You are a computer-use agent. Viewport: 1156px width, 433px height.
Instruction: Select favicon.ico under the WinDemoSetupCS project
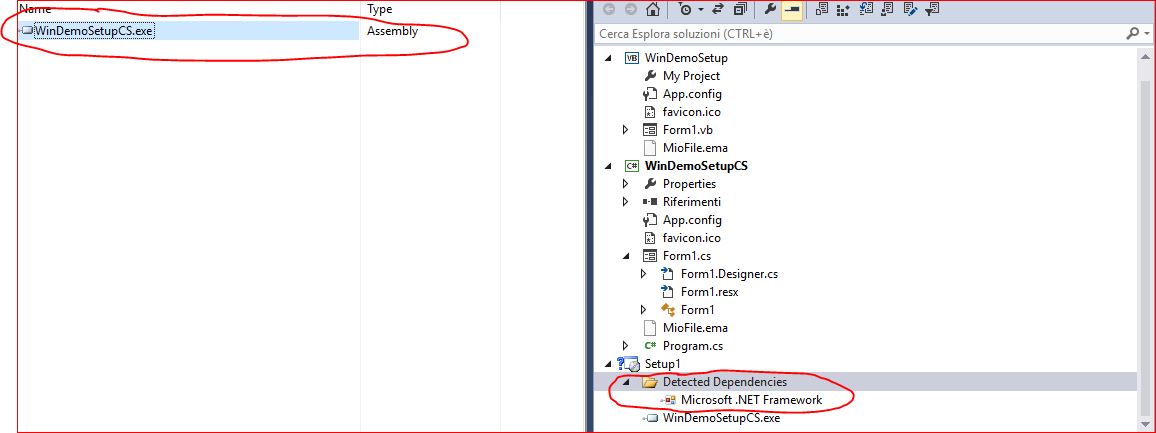(x=692, y=238)
